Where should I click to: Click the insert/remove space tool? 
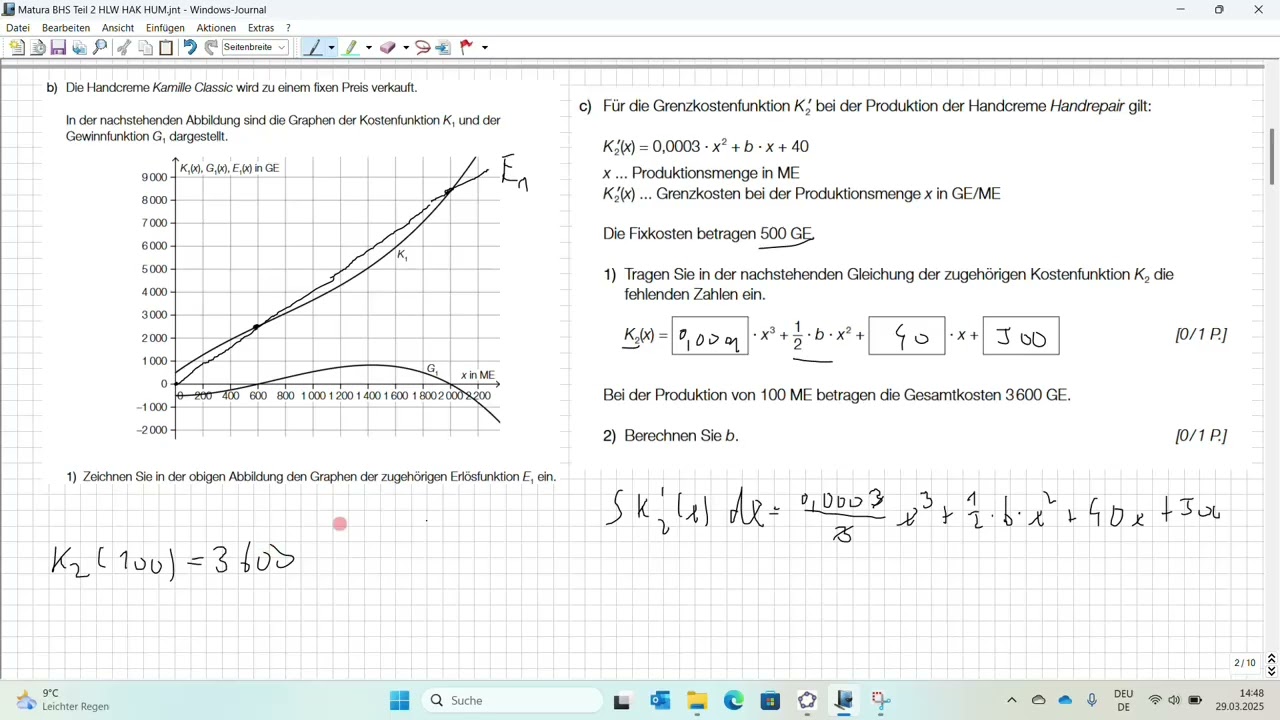(x=443, y=47)
